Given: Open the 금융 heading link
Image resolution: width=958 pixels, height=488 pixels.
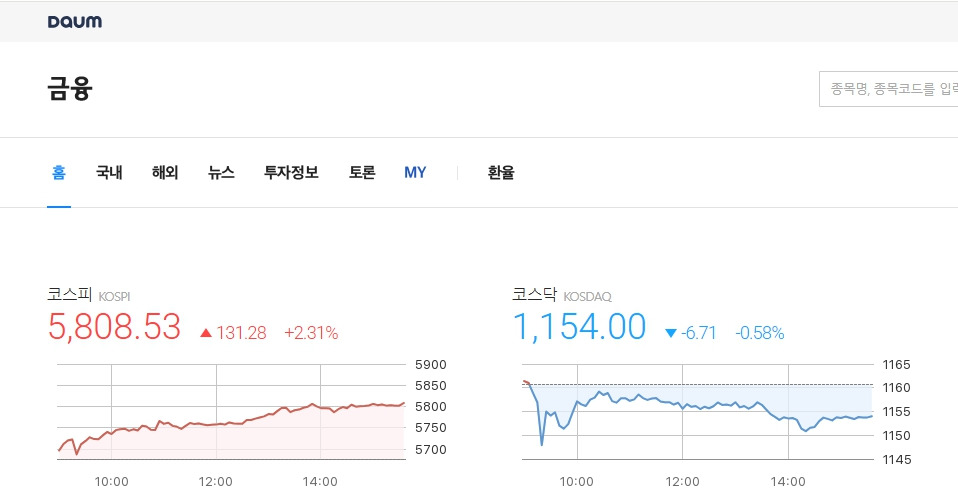Looking at the screenshot, I should (x=70, y=89).
